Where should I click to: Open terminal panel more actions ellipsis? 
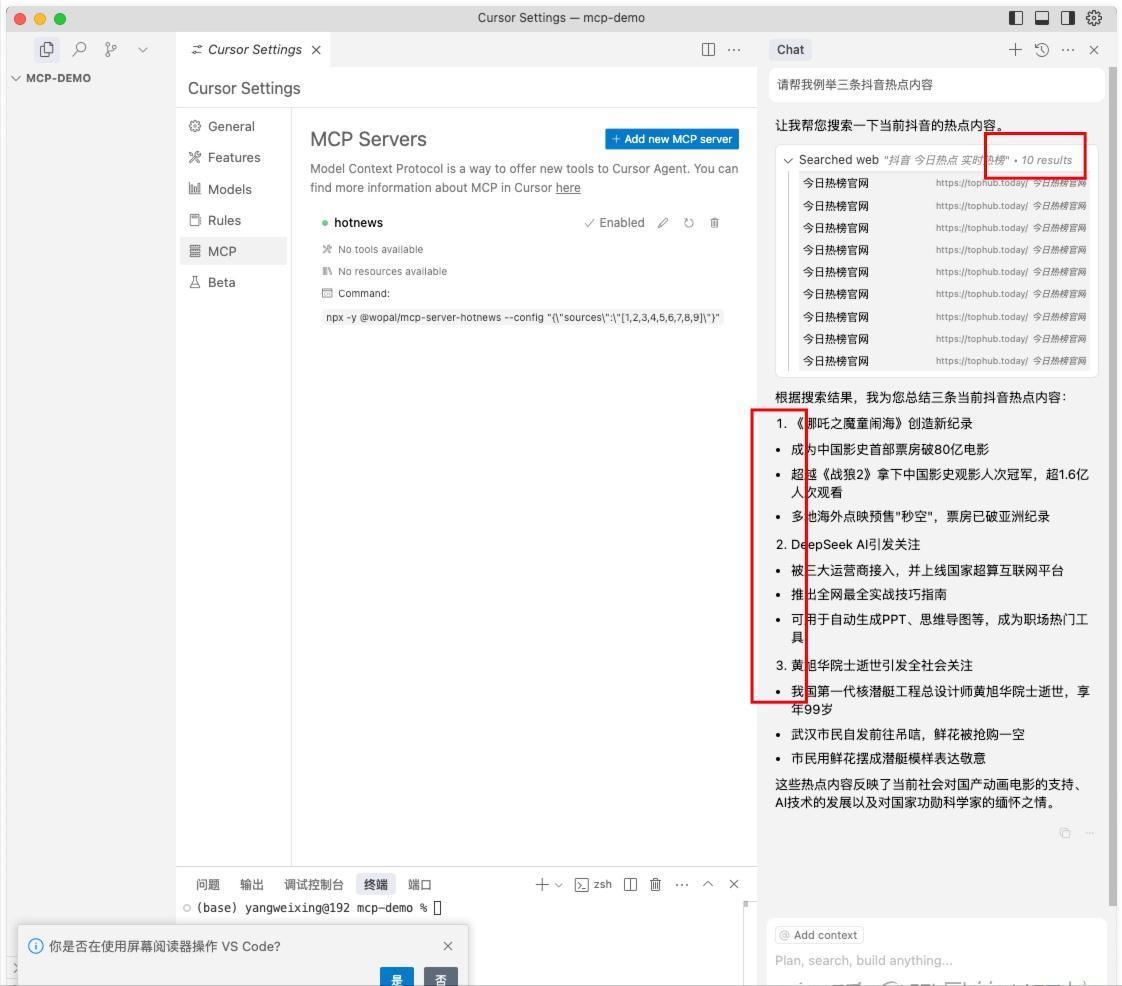[682, 884]
